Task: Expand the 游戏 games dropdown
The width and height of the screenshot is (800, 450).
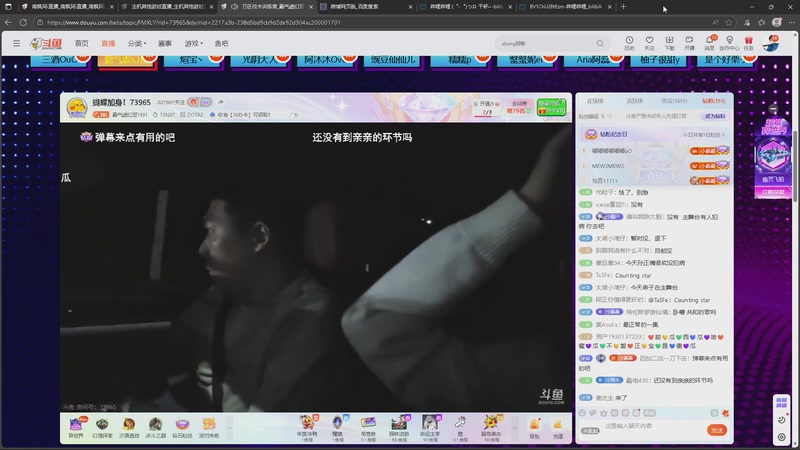Action: coord(193,43)
